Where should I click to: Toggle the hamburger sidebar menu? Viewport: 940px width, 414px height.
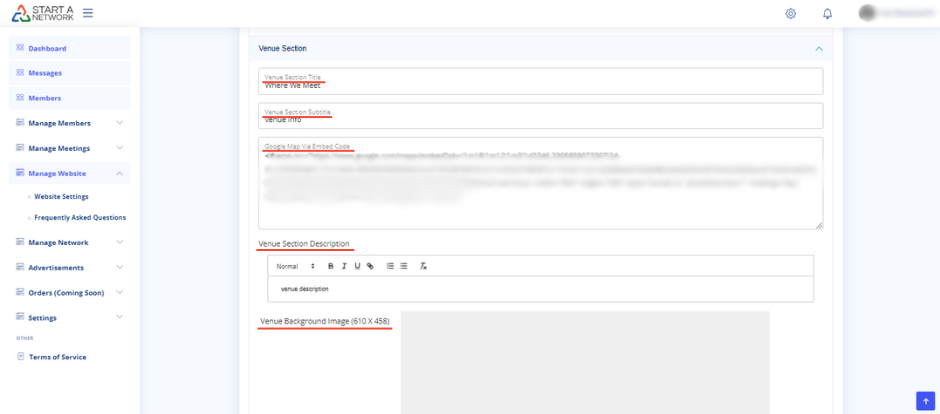[x=88, y=13]
